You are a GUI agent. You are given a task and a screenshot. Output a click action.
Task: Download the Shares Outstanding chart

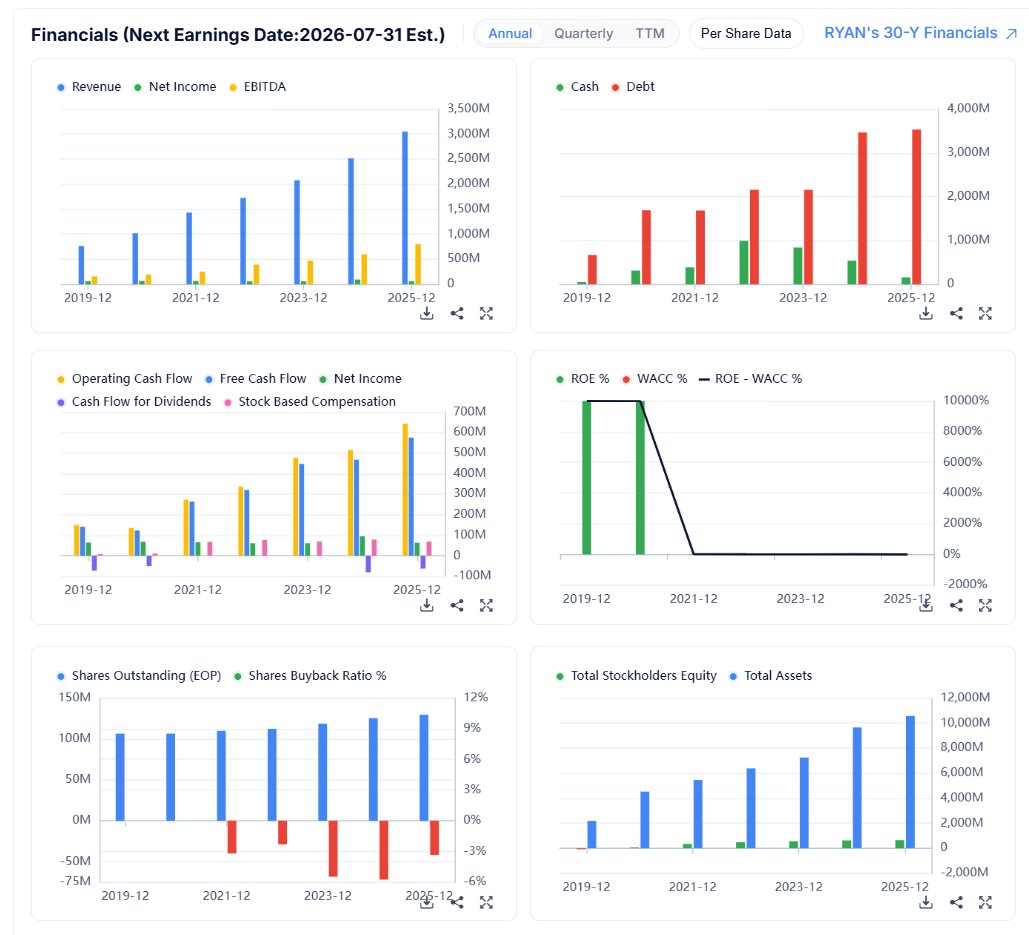[427, 903]
